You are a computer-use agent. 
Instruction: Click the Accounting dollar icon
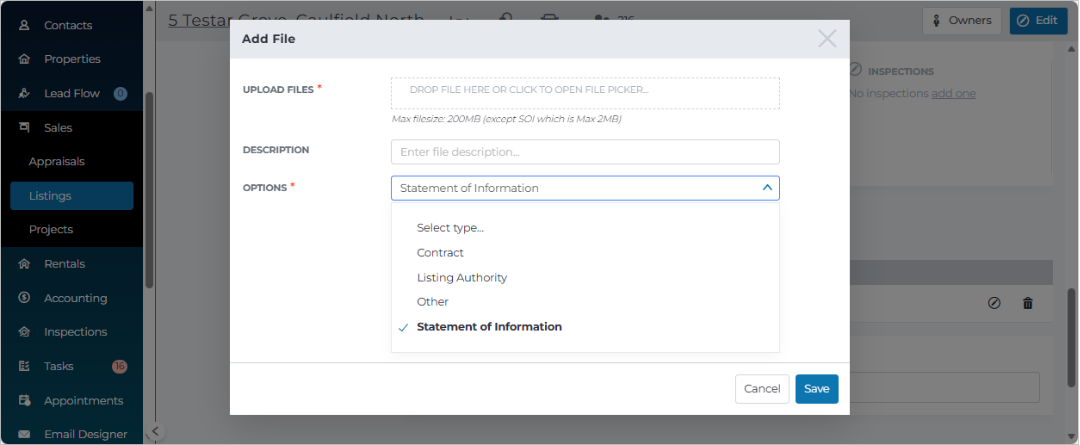click(x=24, y=298)
